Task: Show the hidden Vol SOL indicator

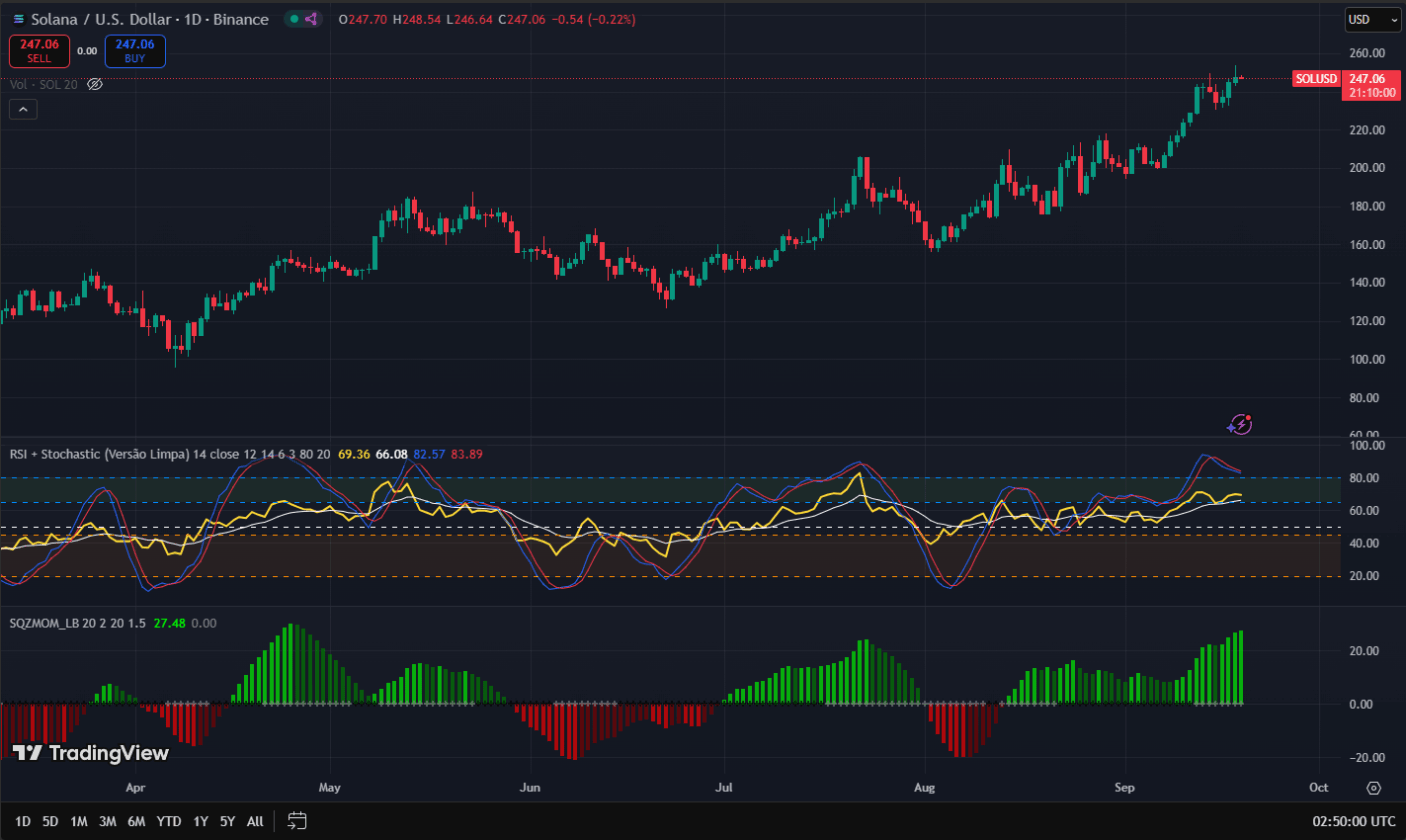Action: click(95, 84)
